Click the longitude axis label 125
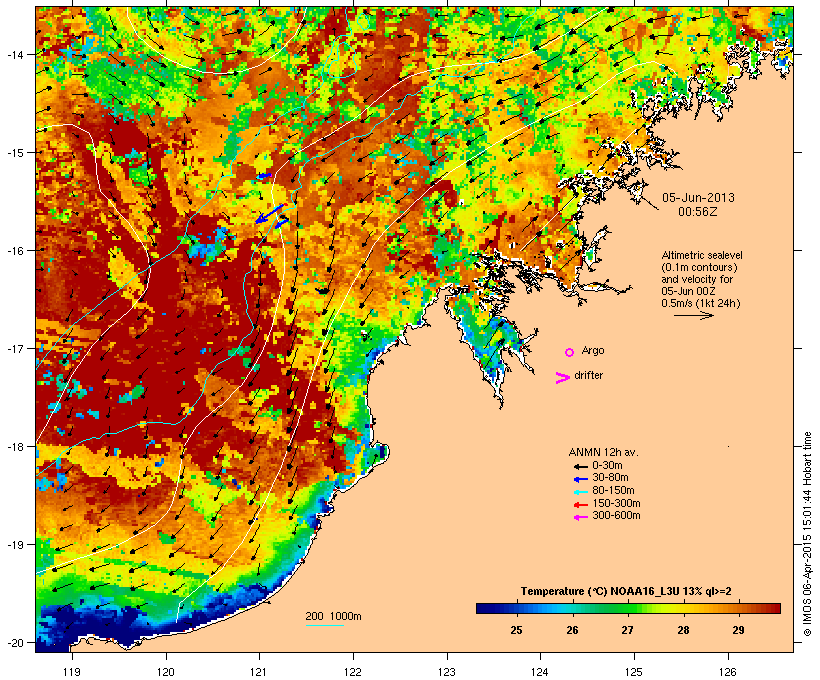Screen dimensions: 820x680 coord(634,672)
